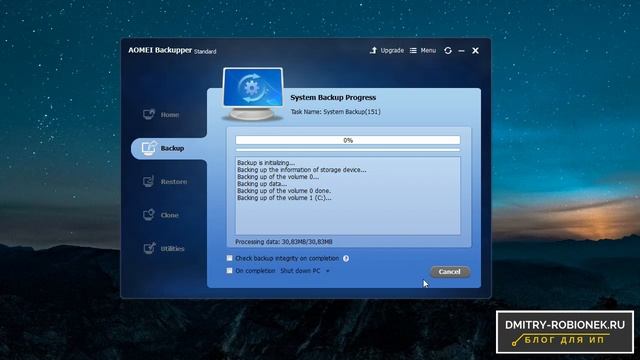Click the Task Name: System Backup(151) text
This screenshot has width=640, height=360.
[335, 111]
